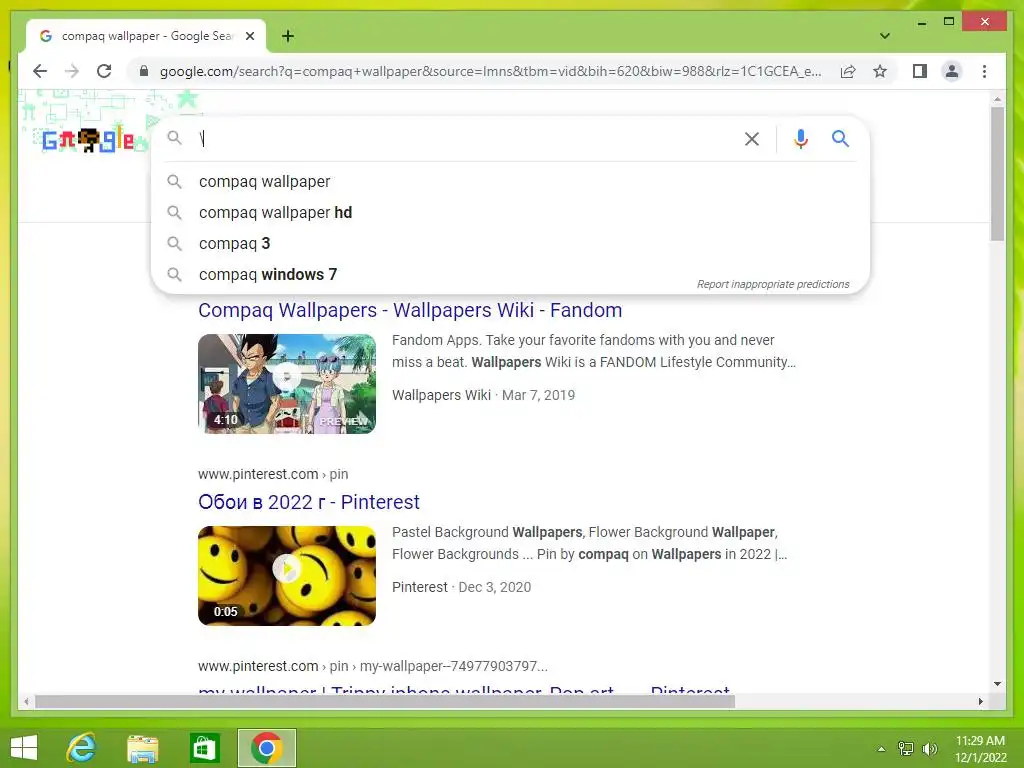Submit search with blue magnifier icon
The height and width of the screenshot is (768, 1024).
(x=840, y=138)
